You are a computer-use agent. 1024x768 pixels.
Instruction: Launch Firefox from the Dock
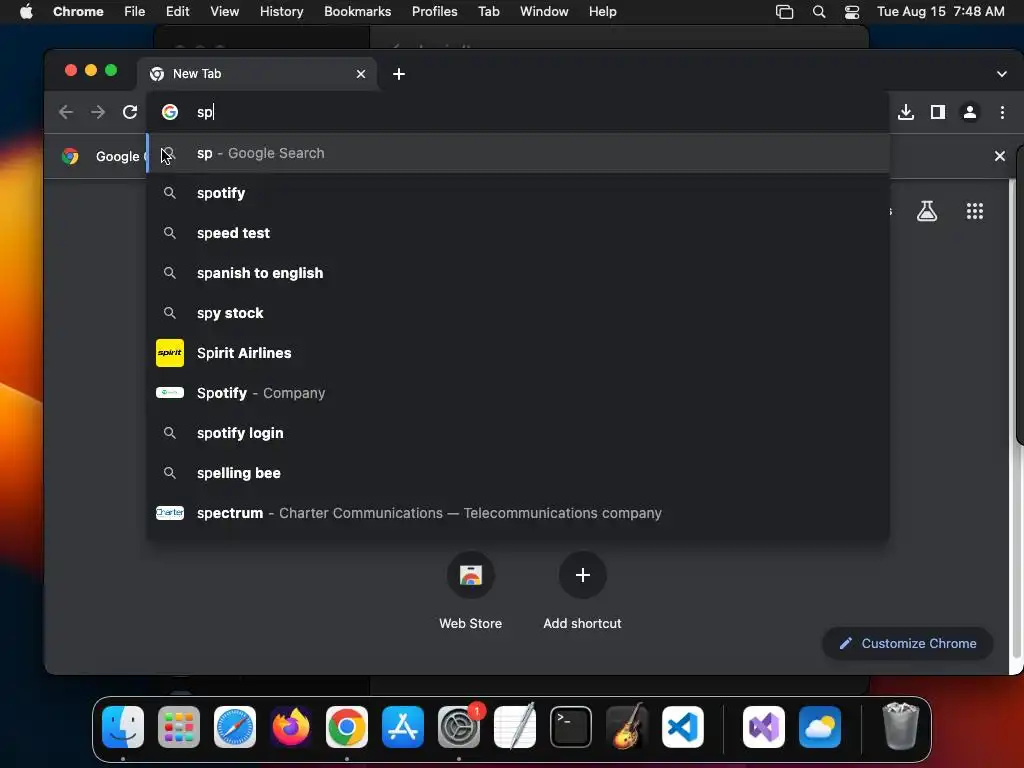coord(291,727)
